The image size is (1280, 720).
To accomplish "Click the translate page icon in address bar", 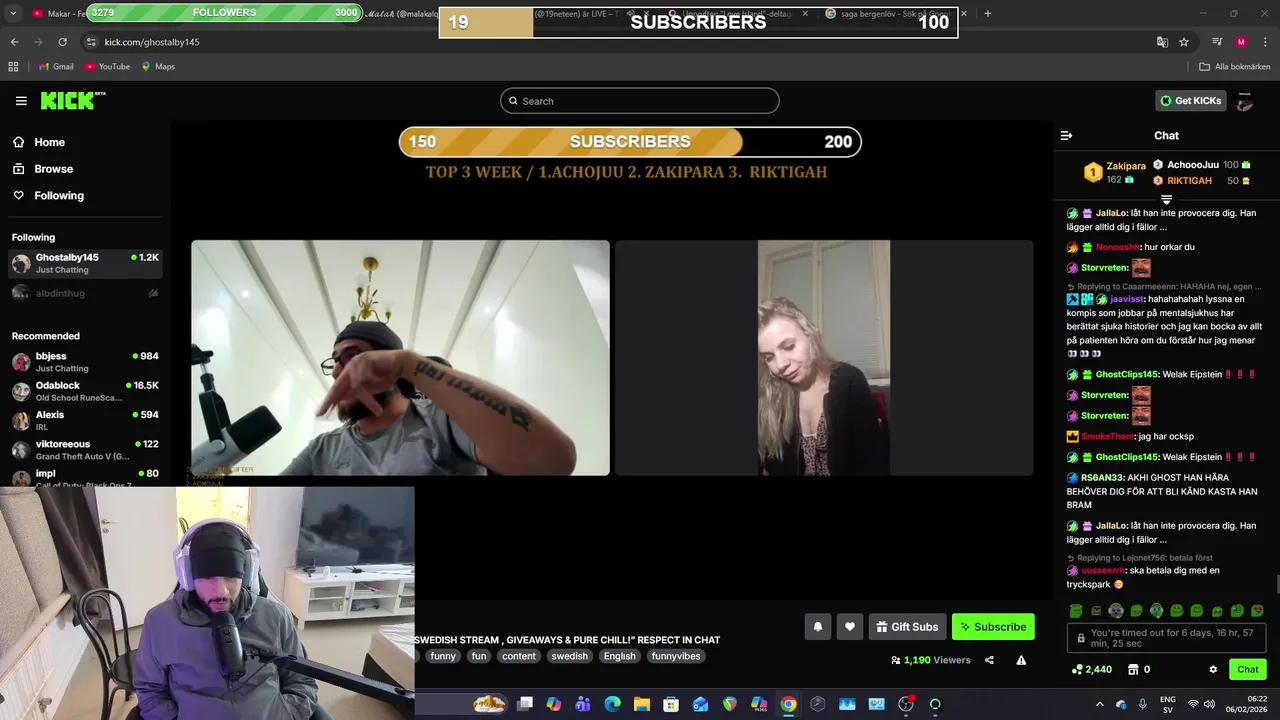I will coord(1162,42).
